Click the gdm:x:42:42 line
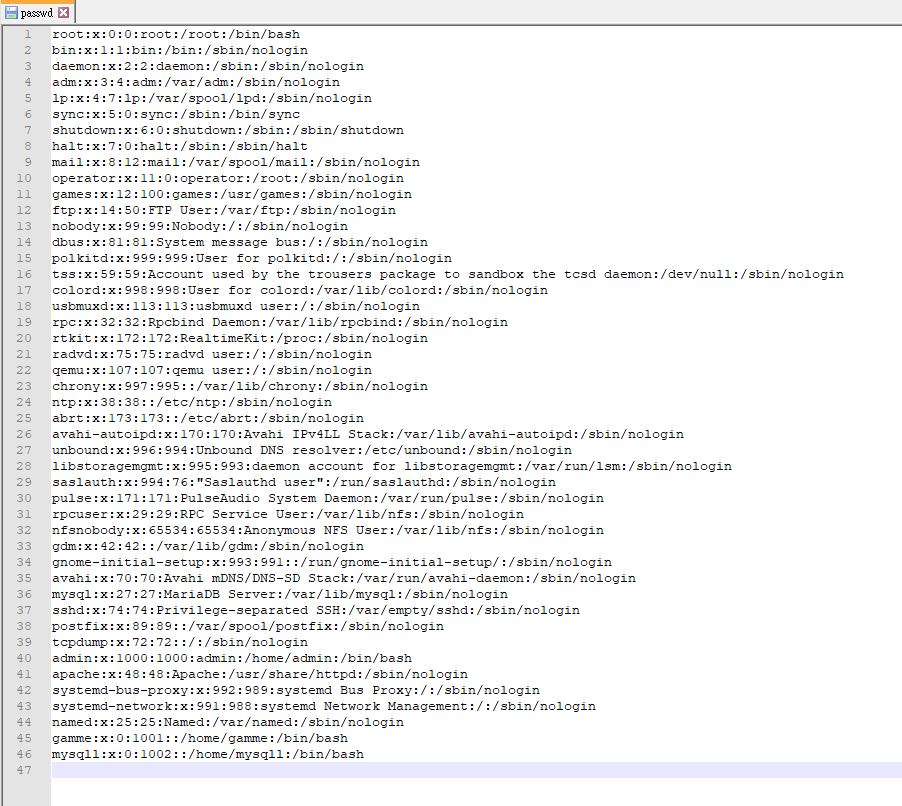The width and height of the screenshot is (902, 806). (208, 547)
